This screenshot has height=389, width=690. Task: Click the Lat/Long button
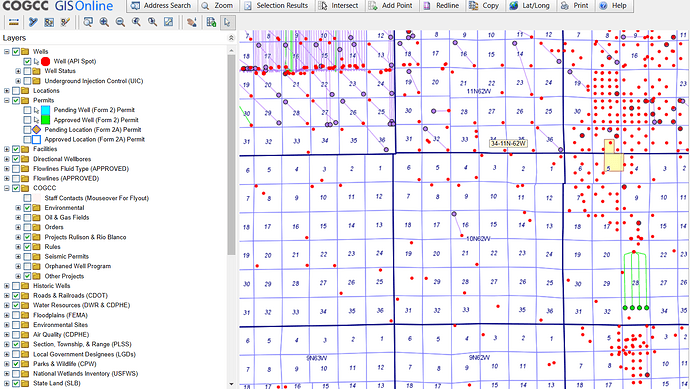pyautogui.click(x=530, y=6)
